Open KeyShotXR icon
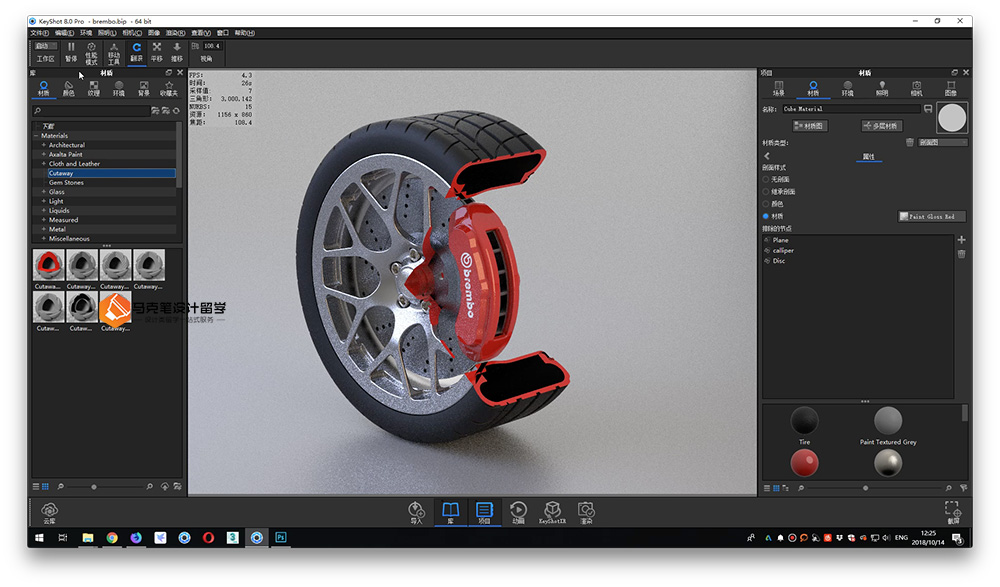1000x587 pixels. (x=552, y=512)
